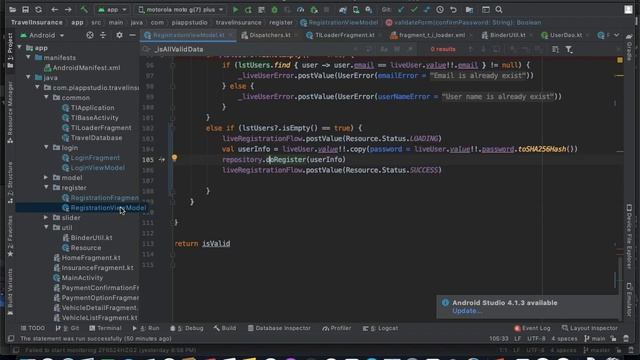Click the main Git branch widget in status bar

point(595,339)
